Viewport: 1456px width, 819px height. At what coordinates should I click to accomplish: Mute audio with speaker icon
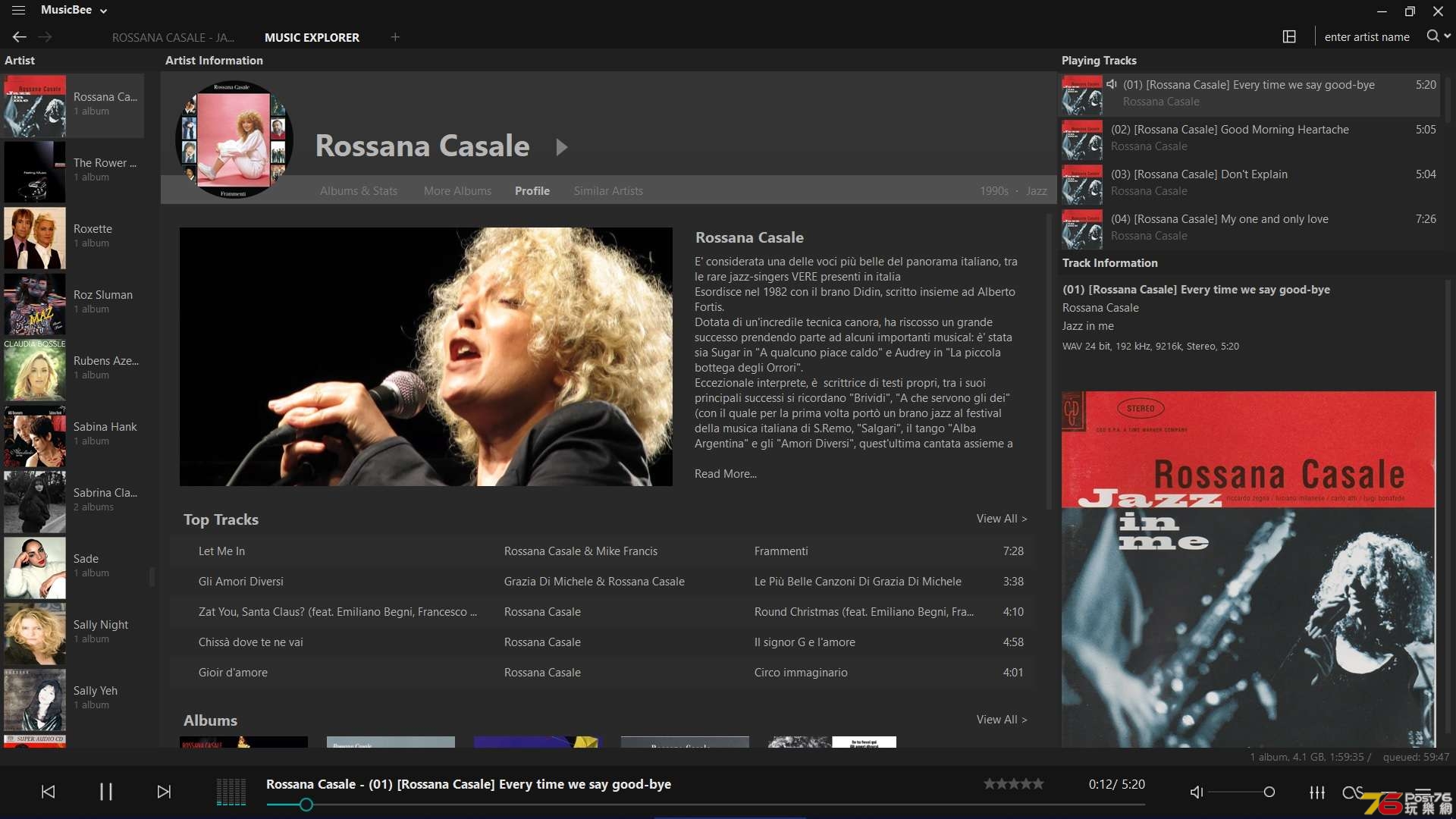(1197, 792)
